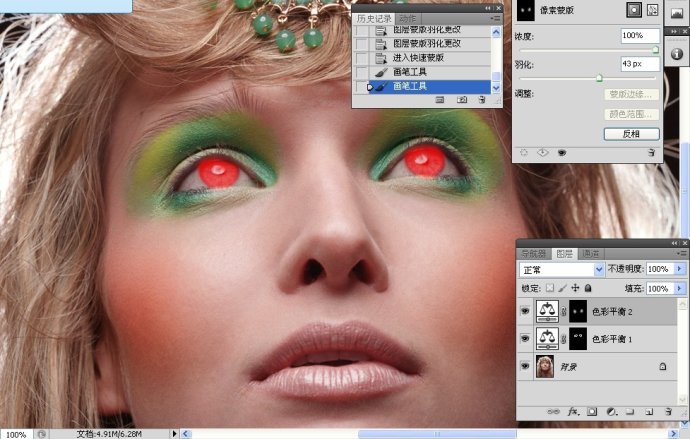Switch to the 历史记录 tab

point(374,18)
